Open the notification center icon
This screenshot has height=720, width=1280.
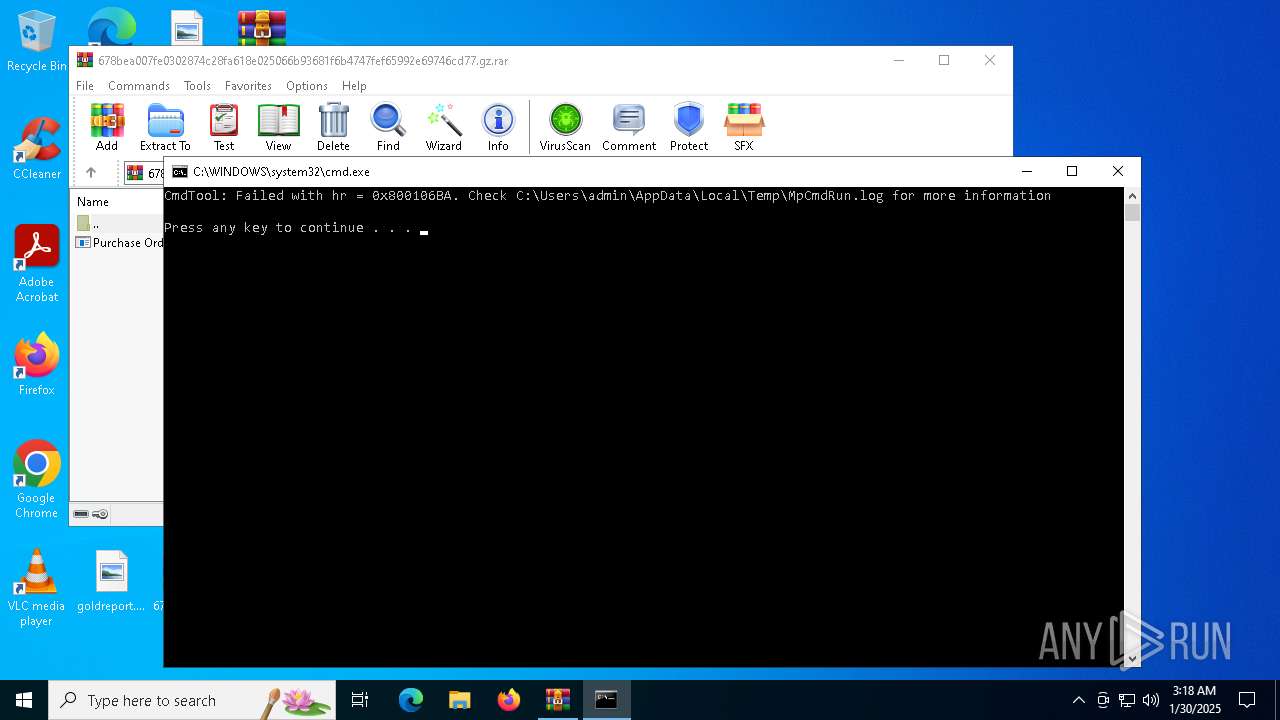(x=1247, y=700)
